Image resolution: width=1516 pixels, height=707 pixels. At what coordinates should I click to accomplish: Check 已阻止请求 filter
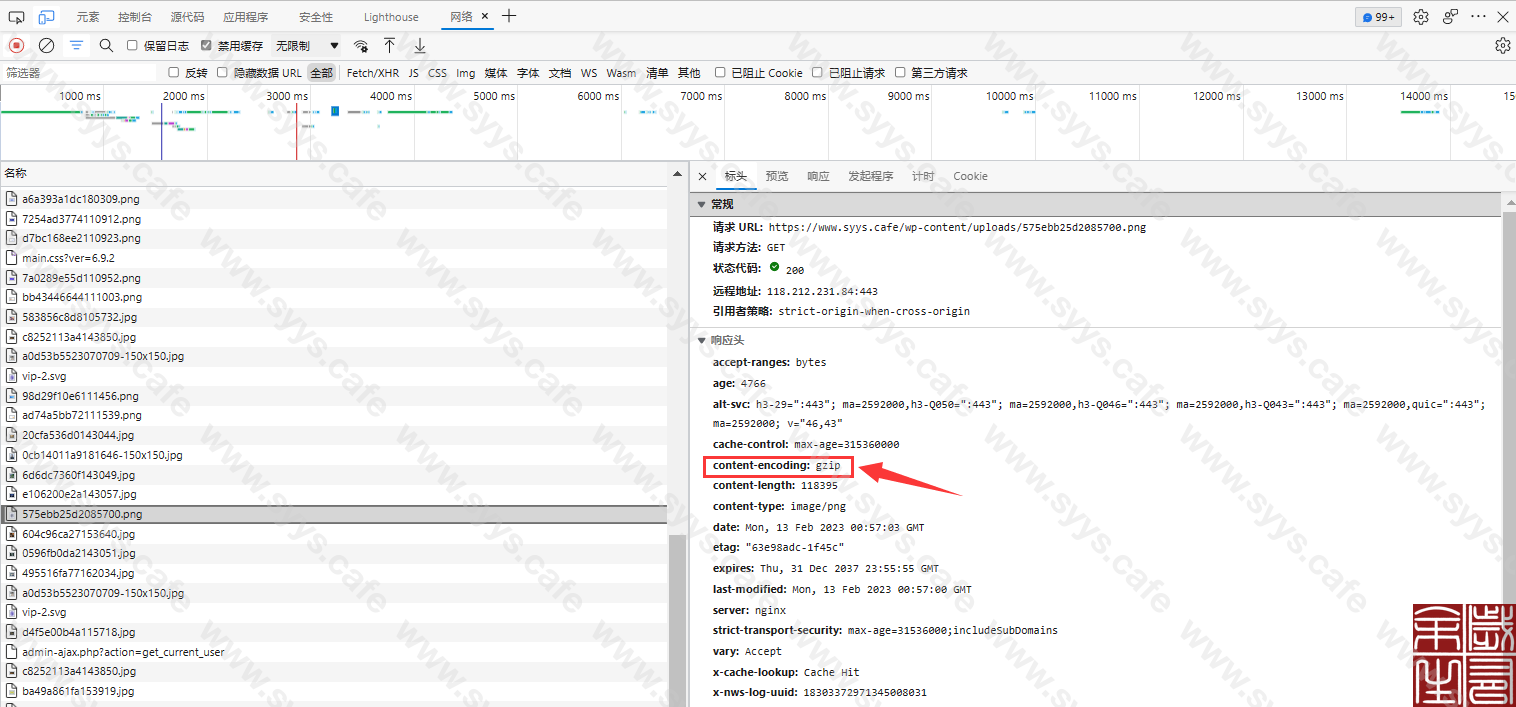[x=817, y=72]
